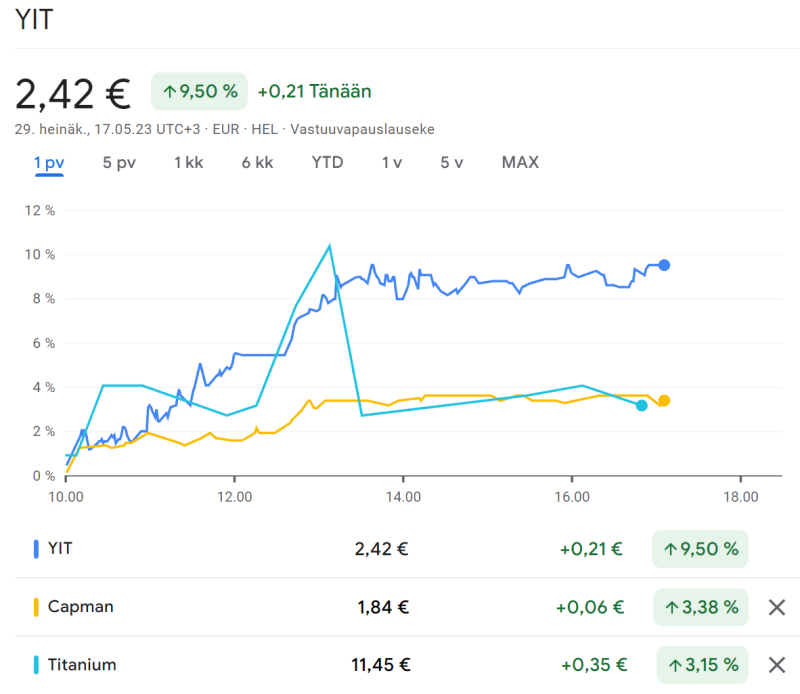Switch to the 5 pv range tab

[x=119, y=163]
